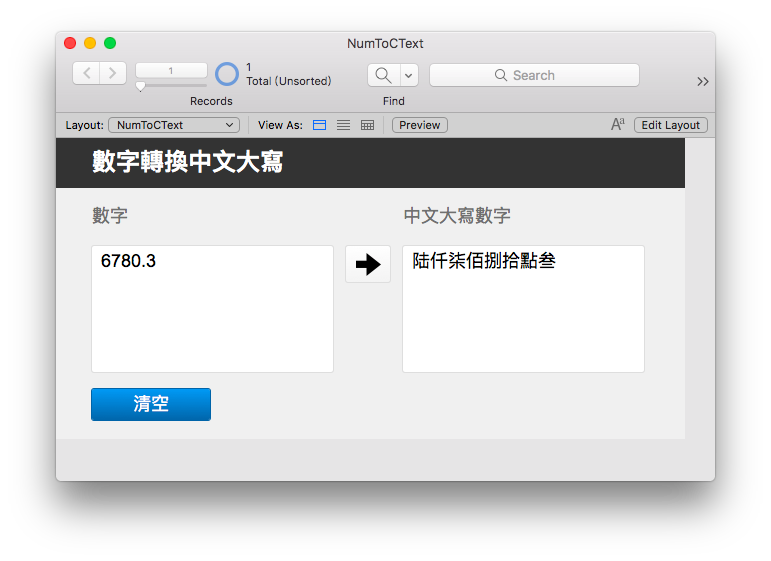The width and height of the screenshot is (771, 561).
Task: Click the Search field
Action: pyautogui.click(x=534, y=75)
